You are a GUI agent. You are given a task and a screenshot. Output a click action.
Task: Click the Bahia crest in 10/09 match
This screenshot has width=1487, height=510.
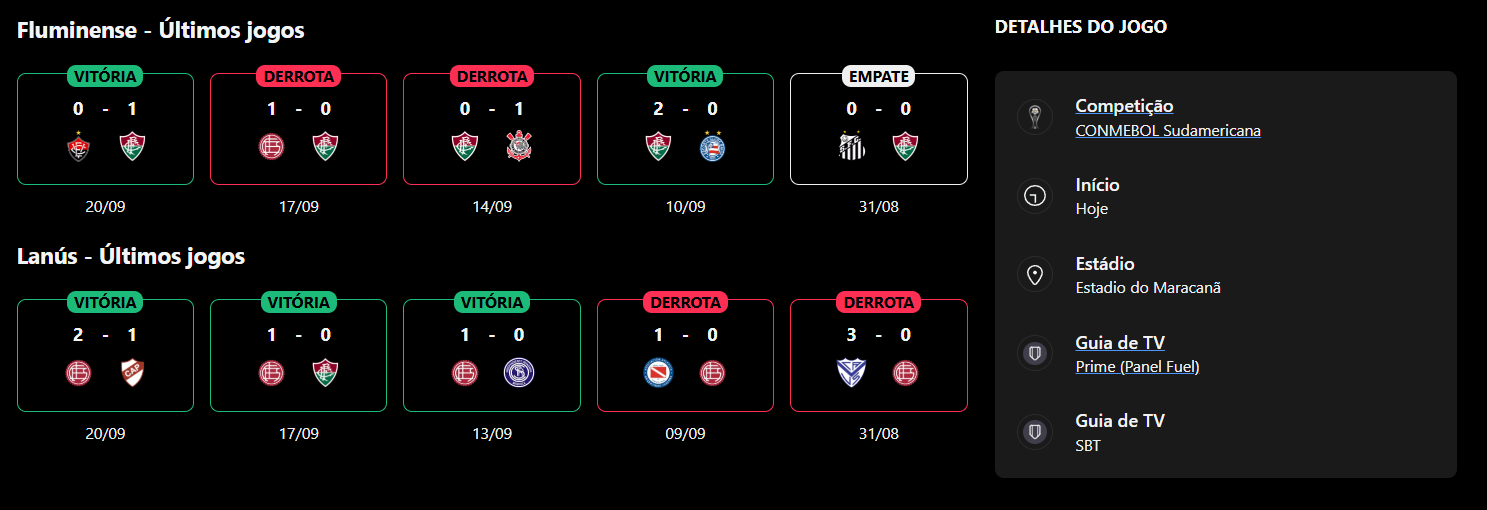click(x=712, y=147)
